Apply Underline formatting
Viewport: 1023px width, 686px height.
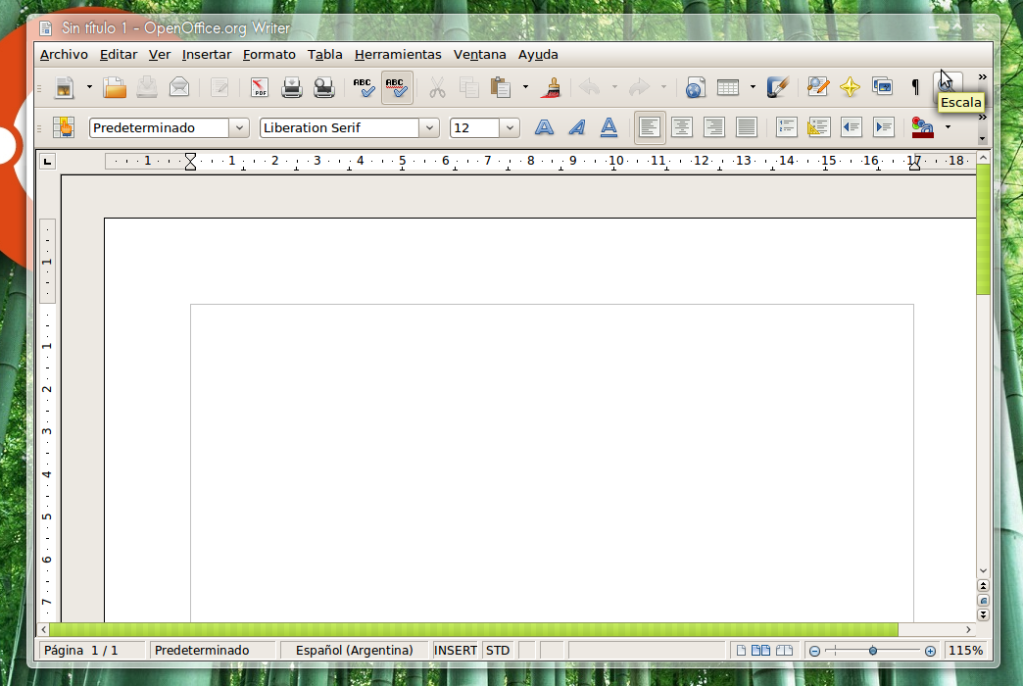pyautogui.click(x=609, y=127)
